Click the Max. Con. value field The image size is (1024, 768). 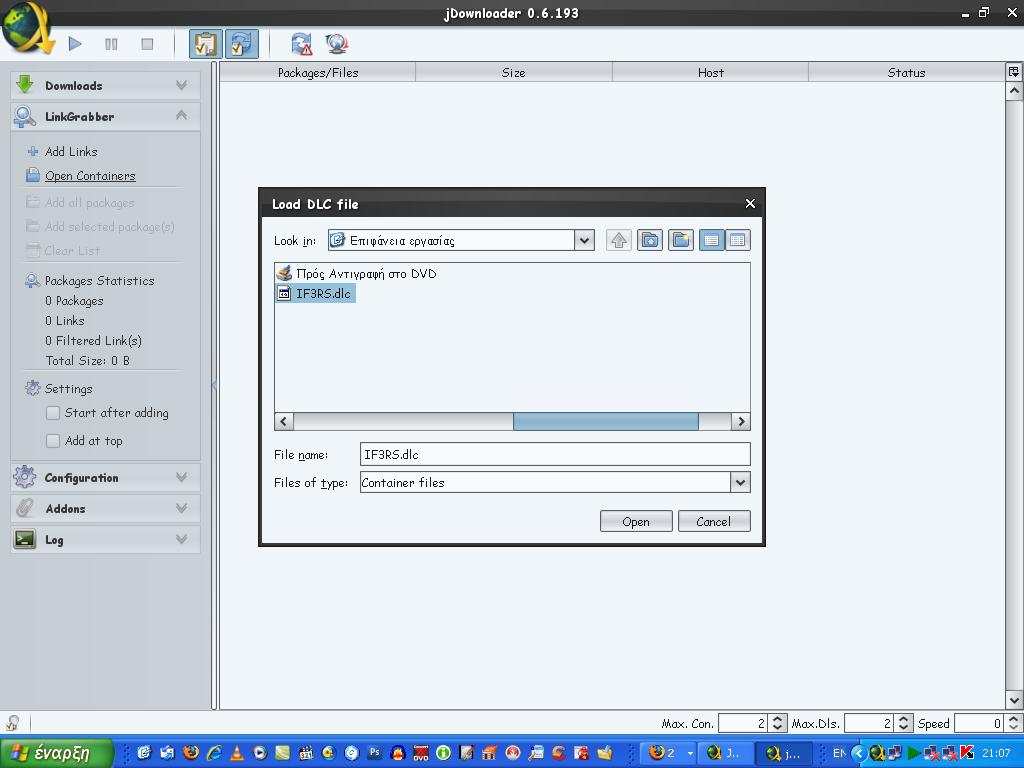coord(743,723)
